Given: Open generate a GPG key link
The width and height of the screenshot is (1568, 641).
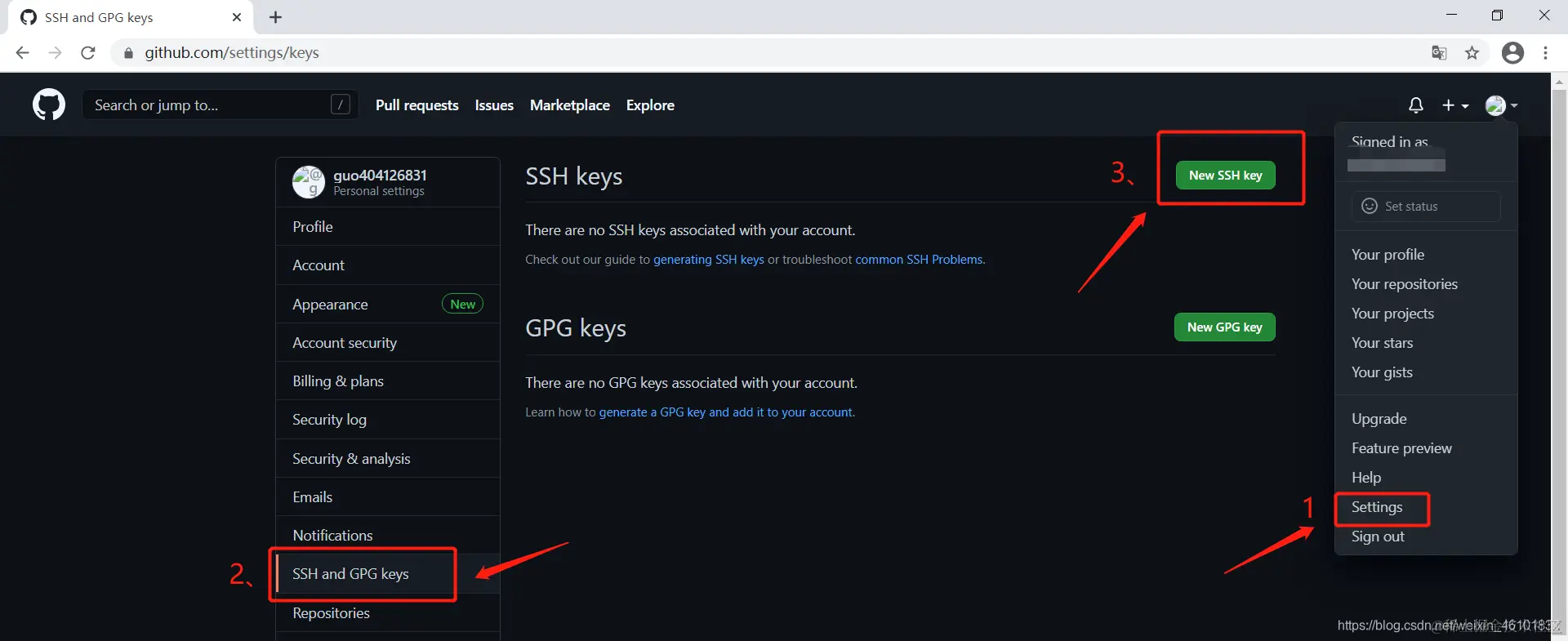Looking at the screenshot, I should click(726, 412).
